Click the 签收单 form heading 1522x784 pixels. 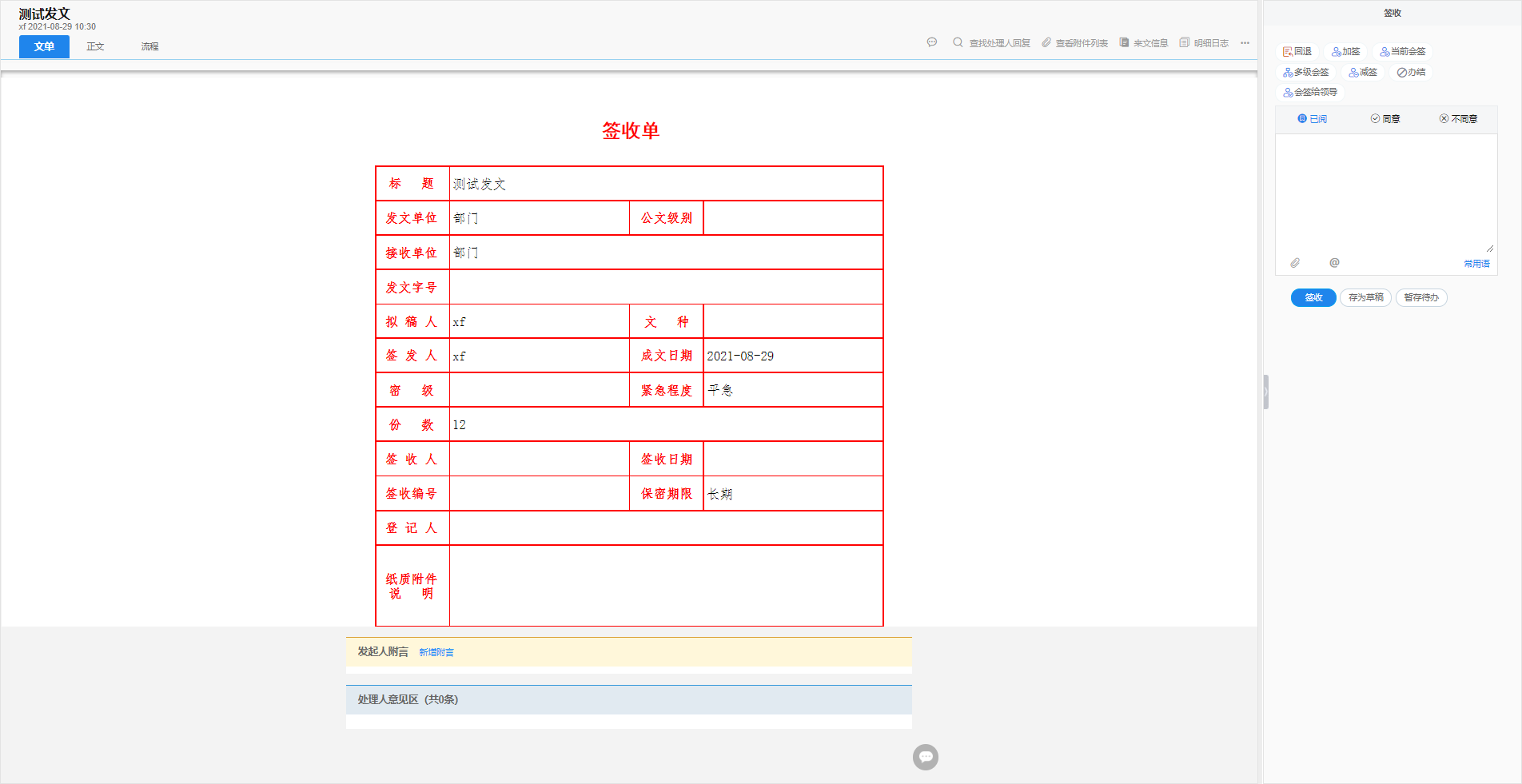tap(631, 131)
